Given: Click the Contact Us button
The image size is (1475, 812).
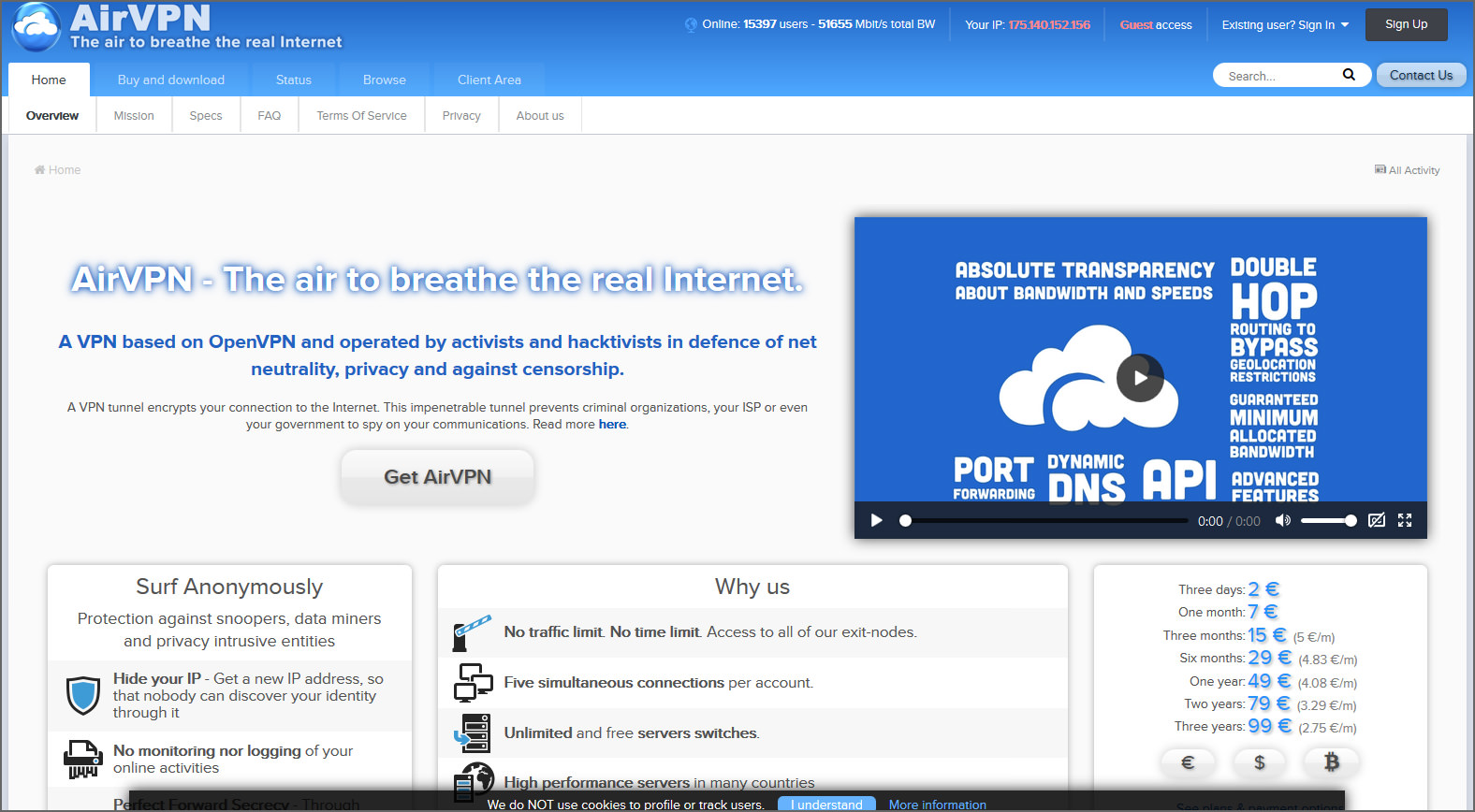Looking at the screenshot, I should click(x=1421, y=75).
